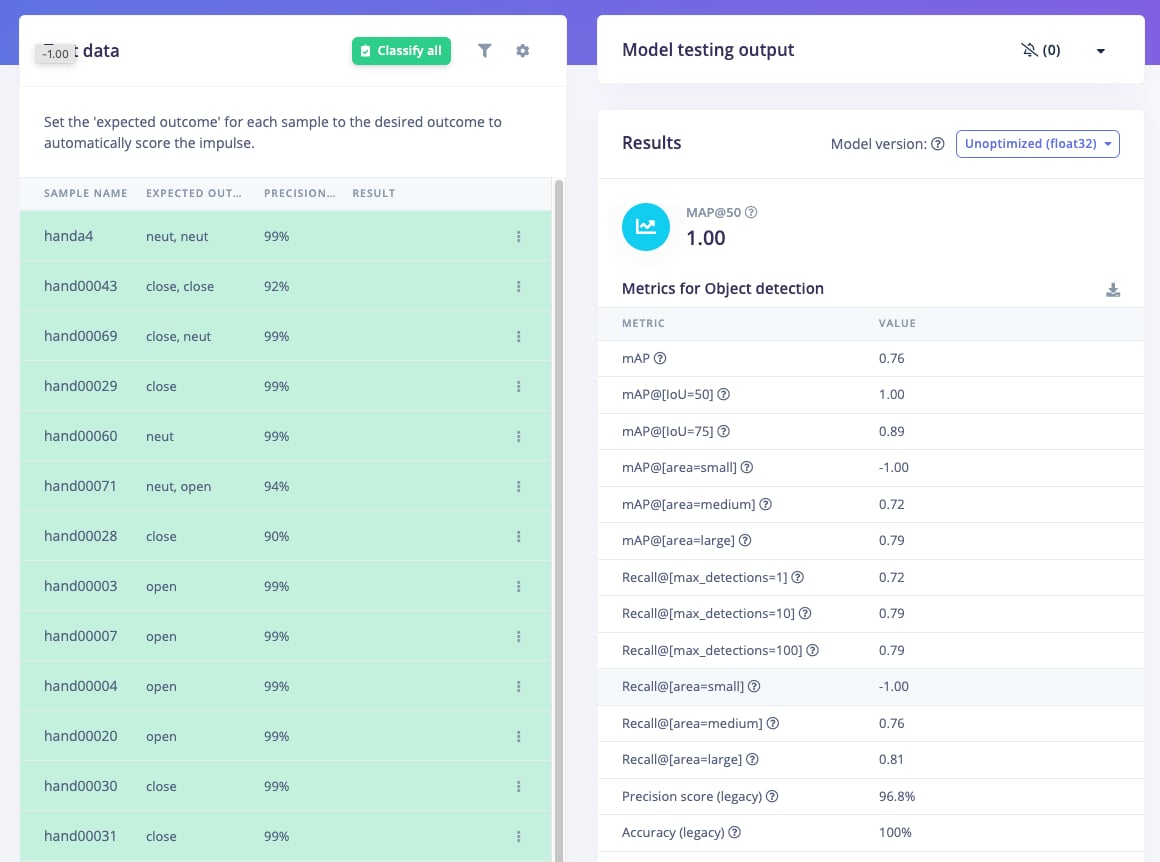Image resolution: width=1160 pixels, height=862 pixels.
Task: Click the MAP@50 chart icon
Action: [x=646, y=226]
